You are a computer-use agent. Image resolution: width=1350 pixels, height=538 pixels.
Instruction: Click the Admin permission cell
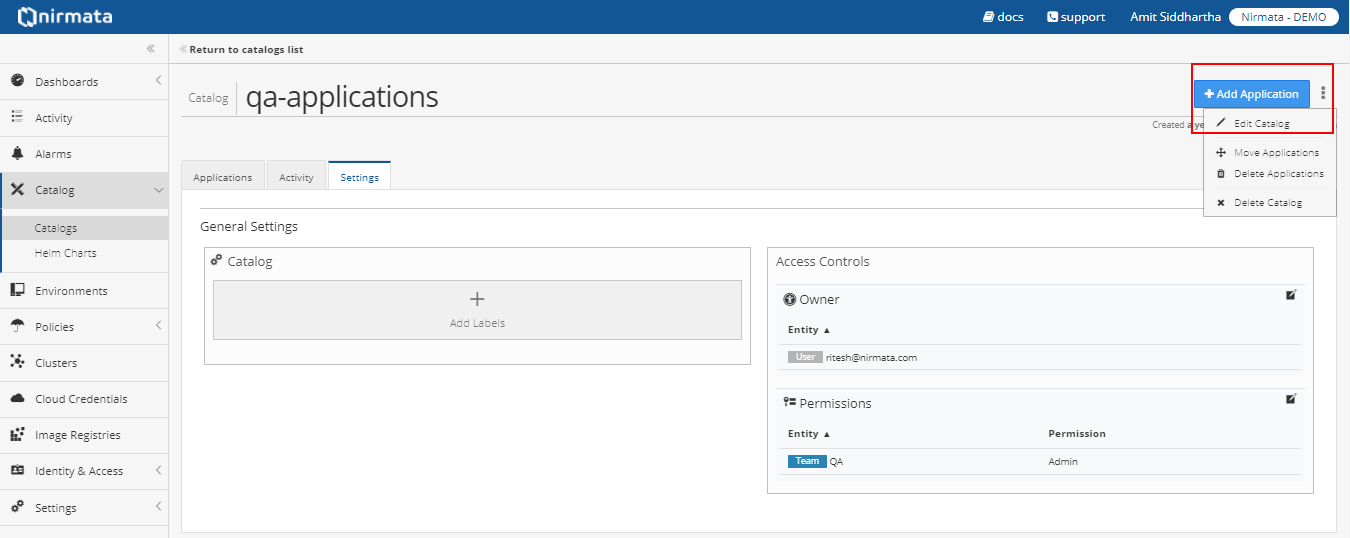[1063, 462]
